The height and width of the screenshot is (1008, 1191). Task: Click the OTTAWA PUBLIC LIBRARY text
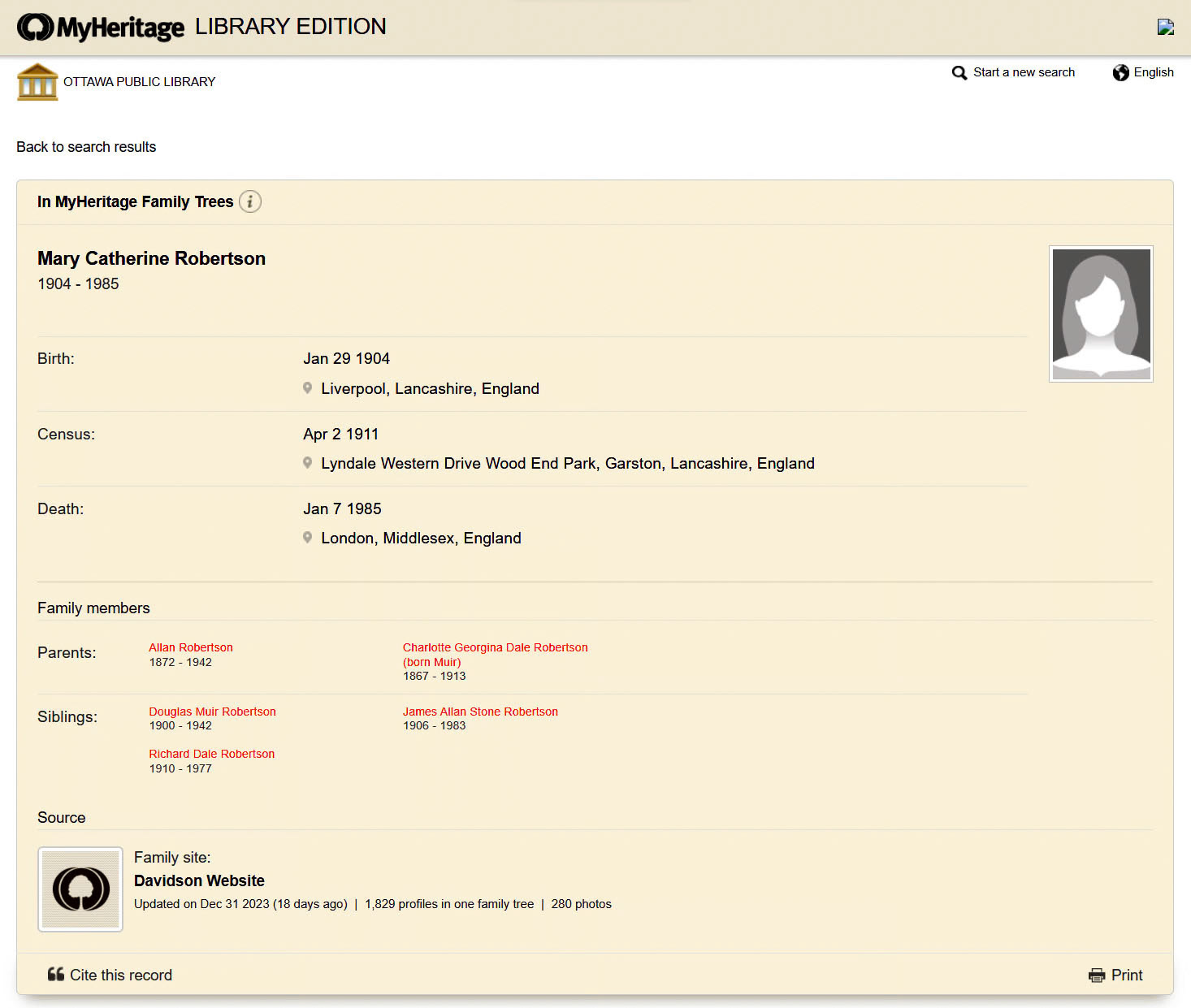coord(139,82)
